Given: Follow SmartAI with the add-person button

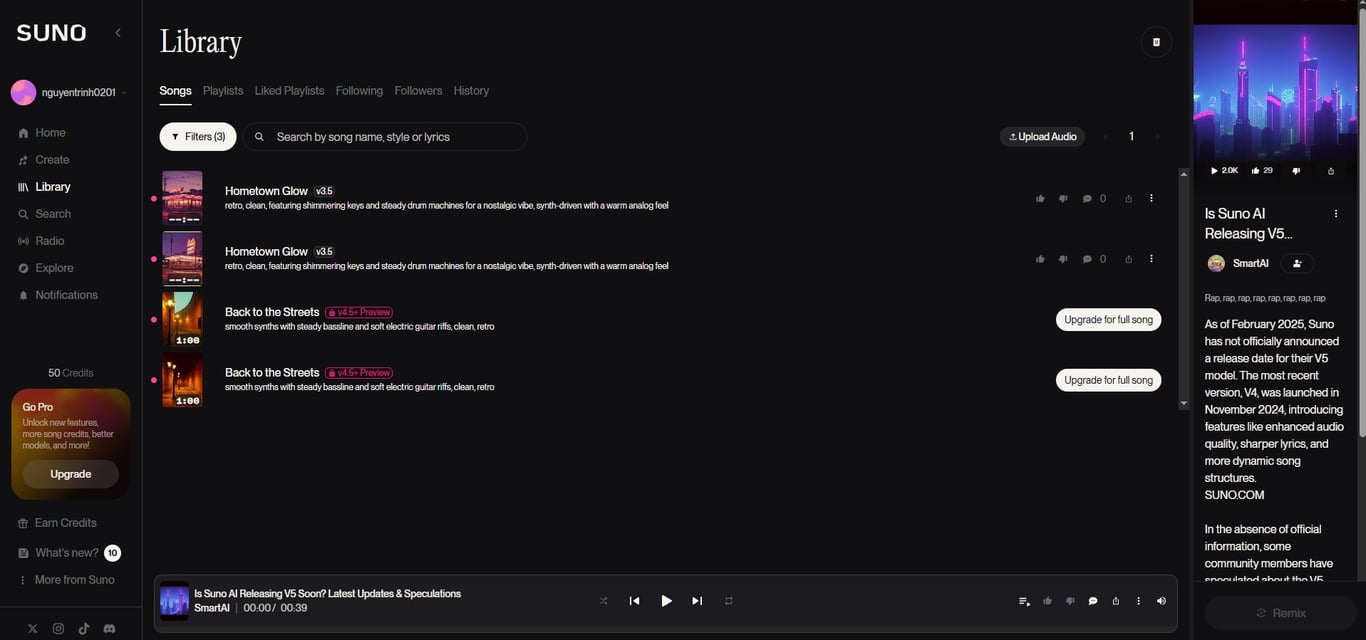Looking at the screenshot, I should click(x=1297, y=264).
